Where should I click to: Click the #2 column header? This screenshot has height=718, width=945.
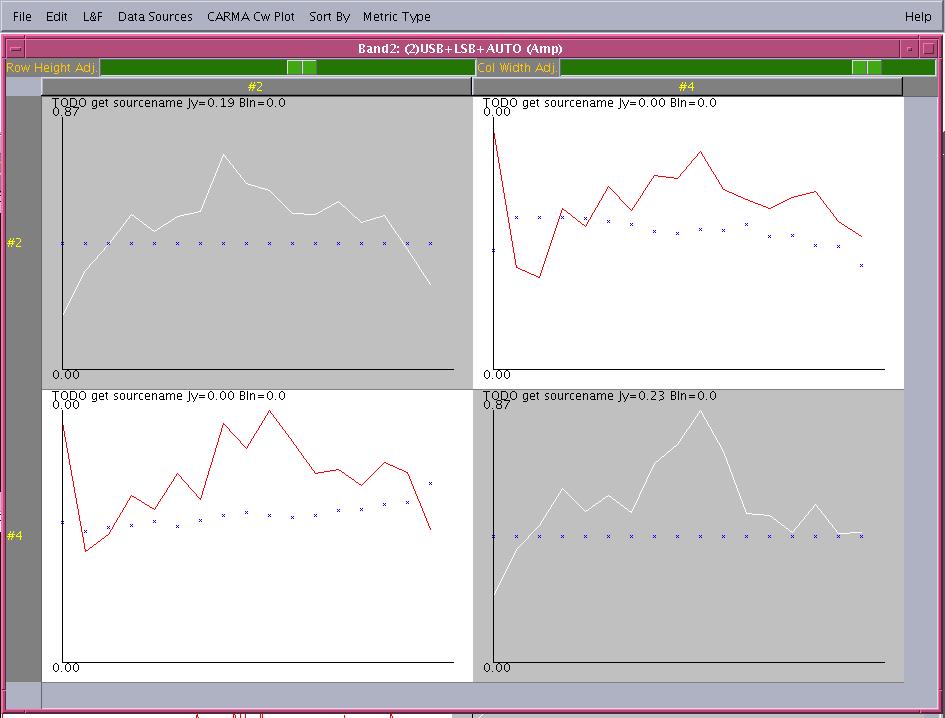coord(256,87)
